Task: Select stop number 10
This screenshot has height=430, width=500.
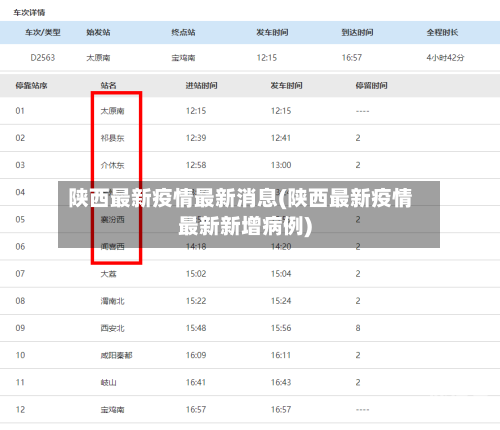Action: coord(20,355)
